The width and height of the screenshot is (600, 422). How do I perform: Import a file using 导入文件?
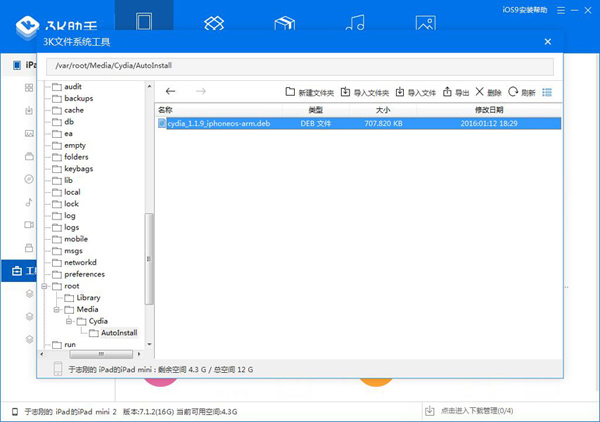(x=415, y=92)
